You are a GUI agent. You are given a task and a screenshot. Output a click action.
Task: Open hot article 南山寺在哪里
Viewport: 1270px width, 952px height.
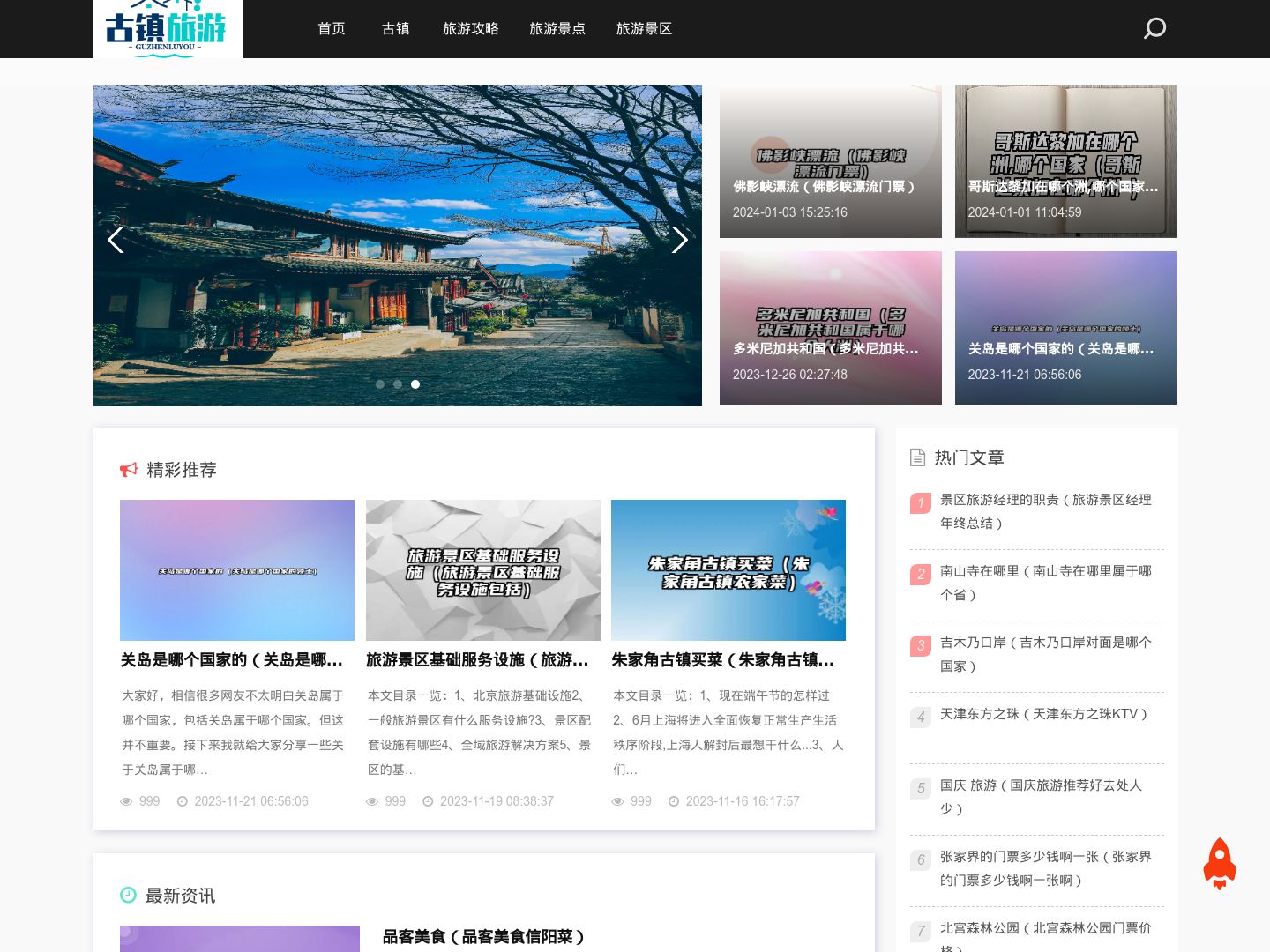tap(1046, 583)
